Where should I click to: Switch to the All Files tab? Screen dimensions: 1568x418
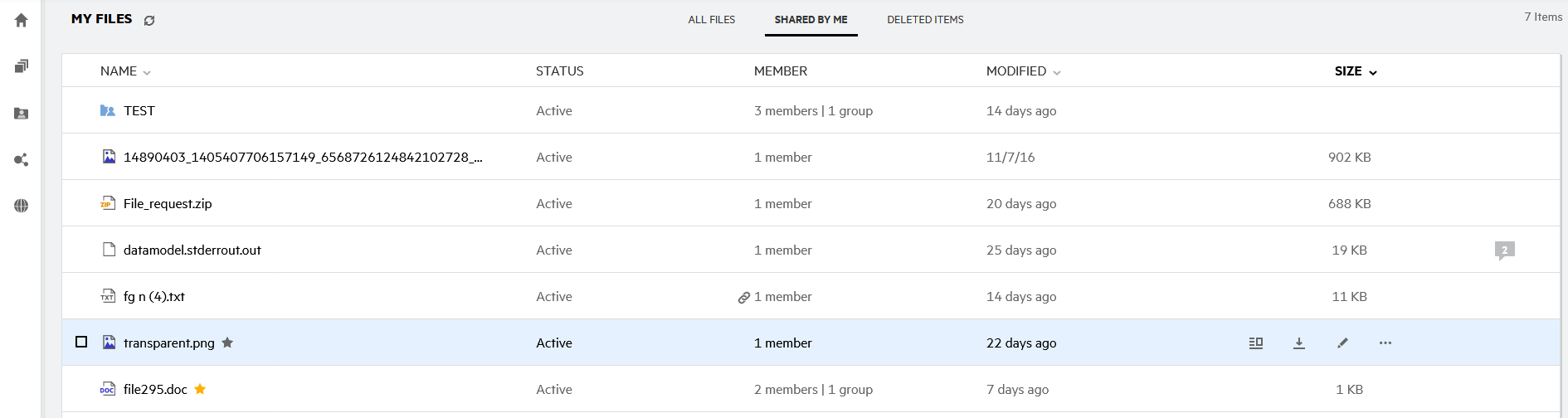click(x=711, y=20)
